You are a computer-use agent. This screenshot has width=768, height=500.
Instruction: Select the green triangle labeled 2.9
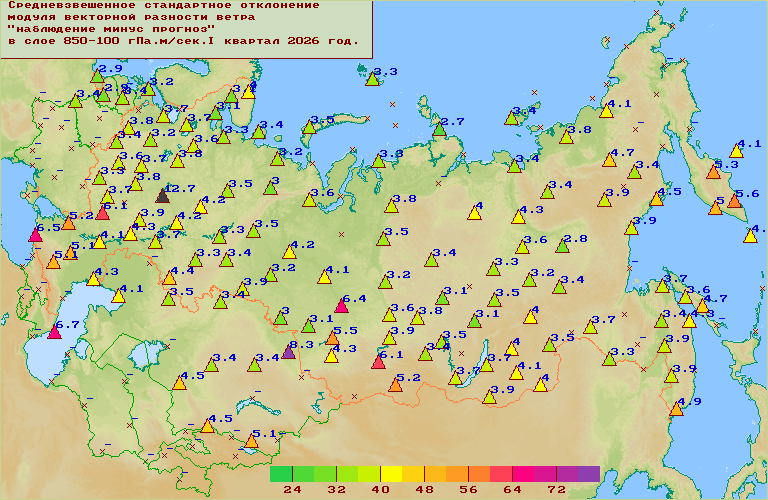[97, 75]
